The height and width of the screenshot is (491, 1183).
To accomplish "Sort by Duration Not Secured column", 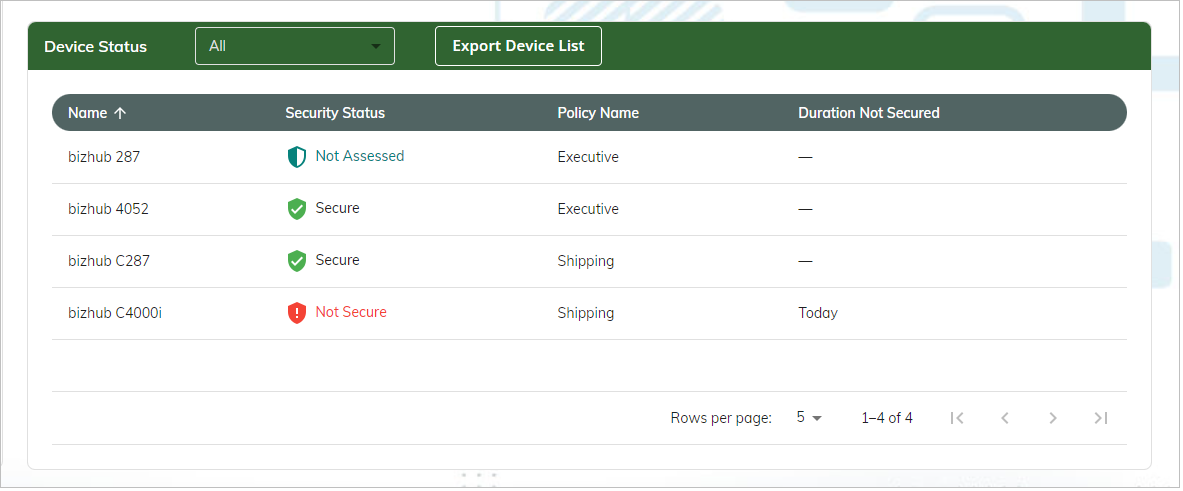I will [x=868, y=113].
